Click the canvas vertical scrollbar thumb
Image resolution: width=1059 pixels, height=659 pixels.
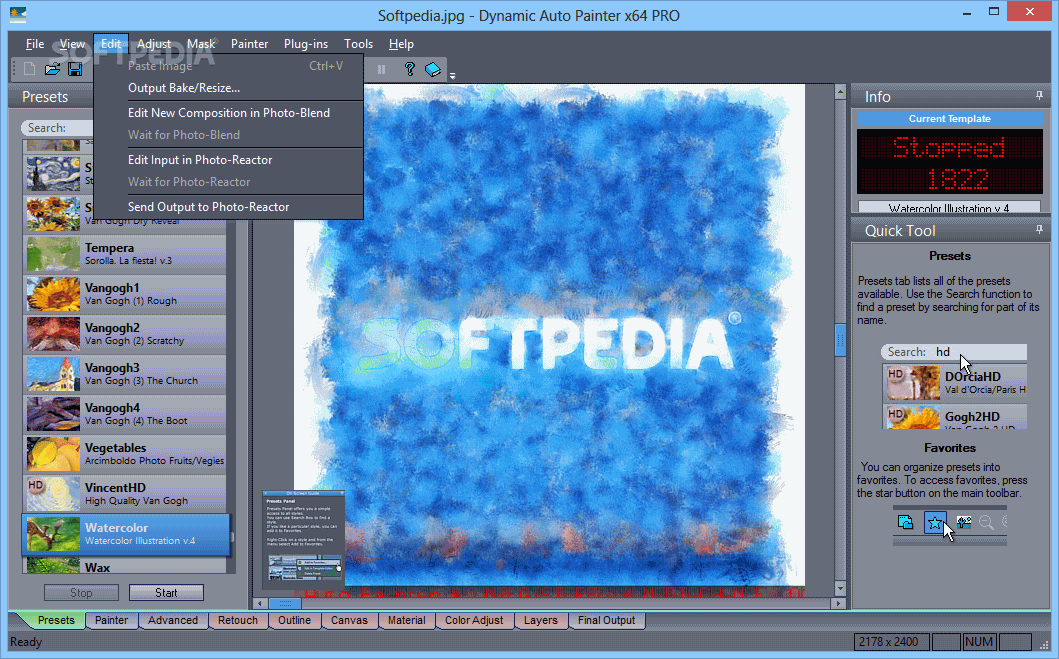click(840, 340)
